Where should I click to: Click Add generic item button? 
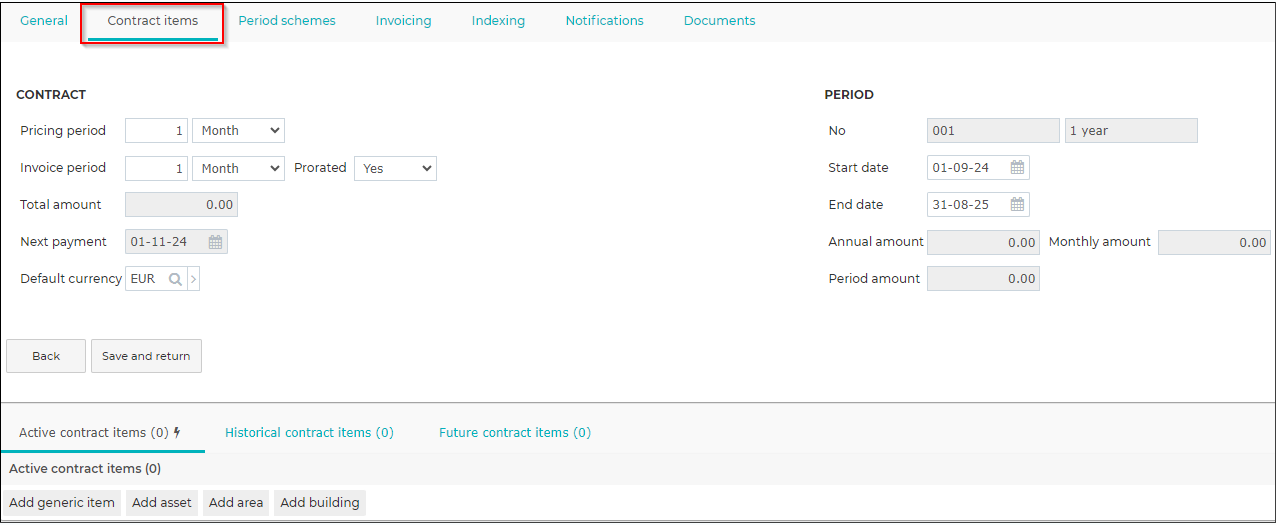click(x=62, y=503)
